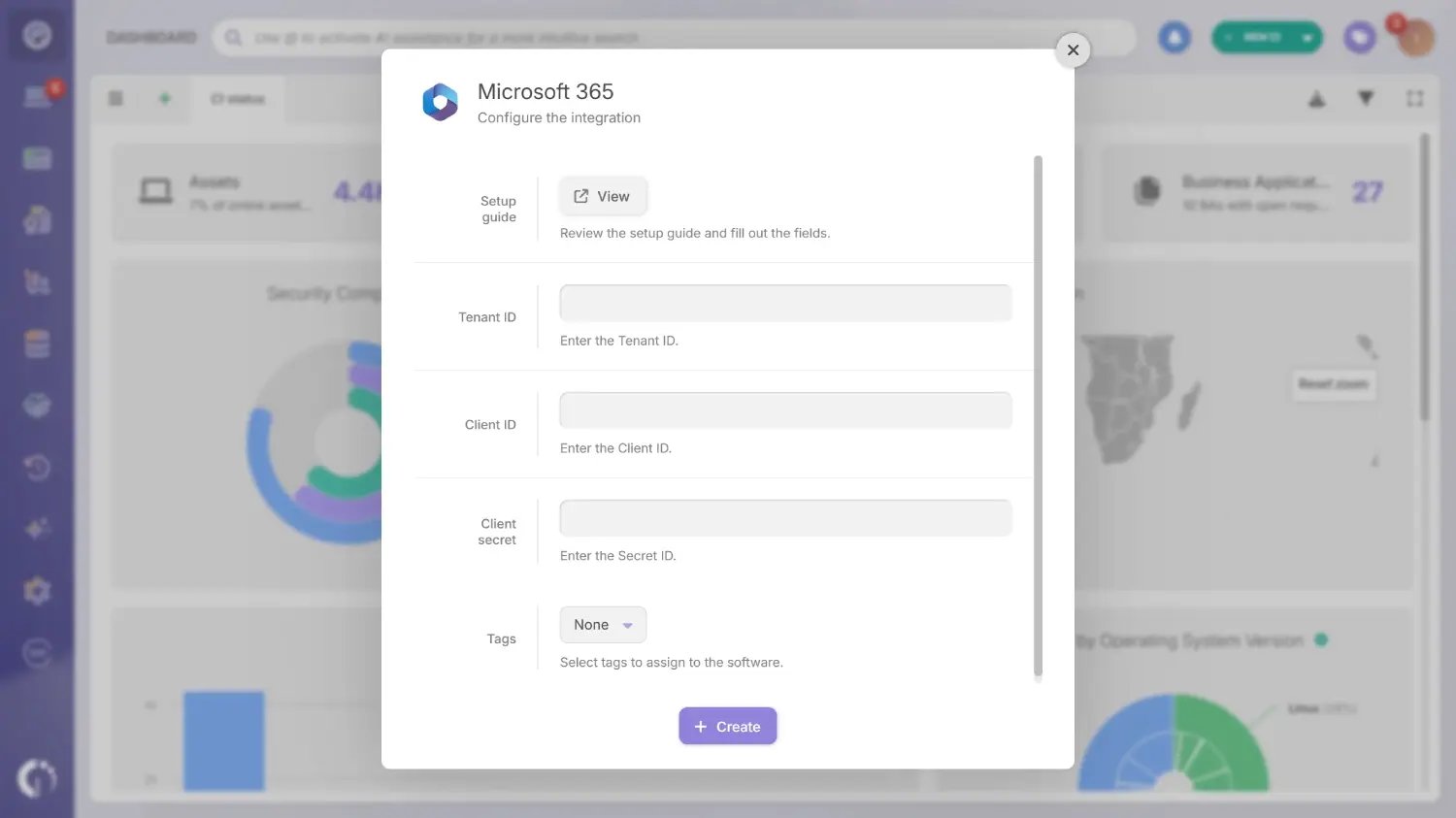Image resolution: width=1456 pixels, height=818 pixels.
Task: Create the Microsoft 365 integration
Action: pyautogui.click(x=728, y=726)
